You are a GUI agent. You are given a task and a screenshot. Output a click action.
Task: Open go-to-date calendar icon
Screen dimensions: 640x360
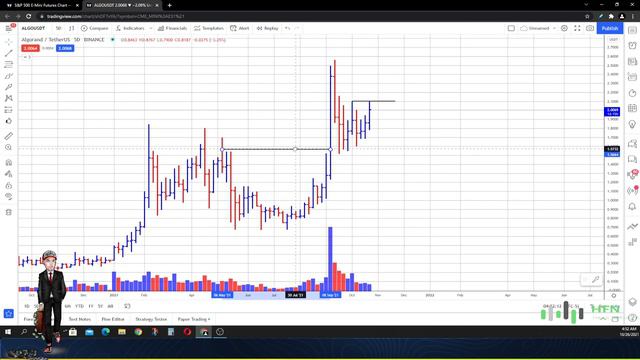pos(127,306)
